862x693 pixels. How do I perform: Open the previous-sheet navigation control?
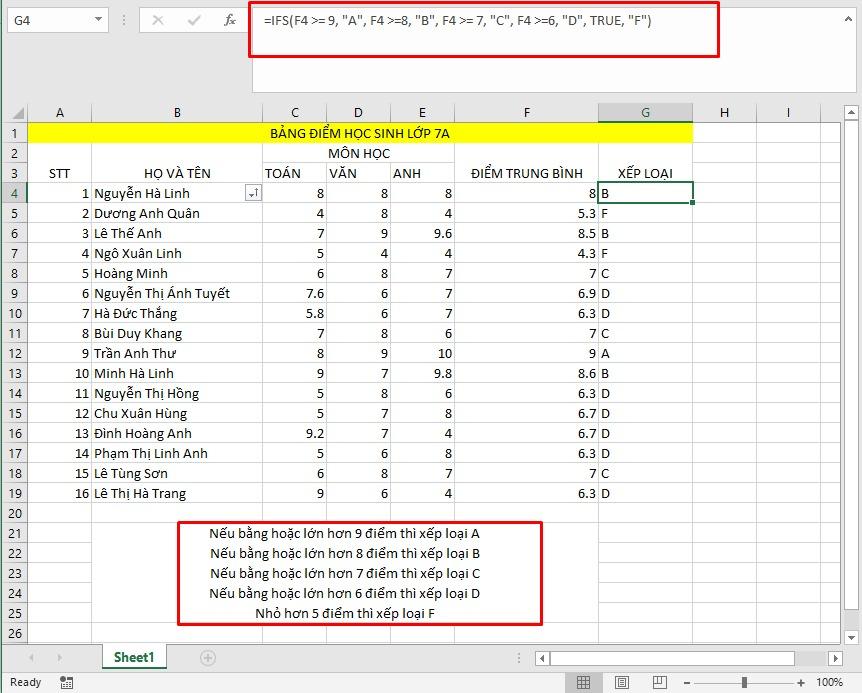tap(31, 657)
